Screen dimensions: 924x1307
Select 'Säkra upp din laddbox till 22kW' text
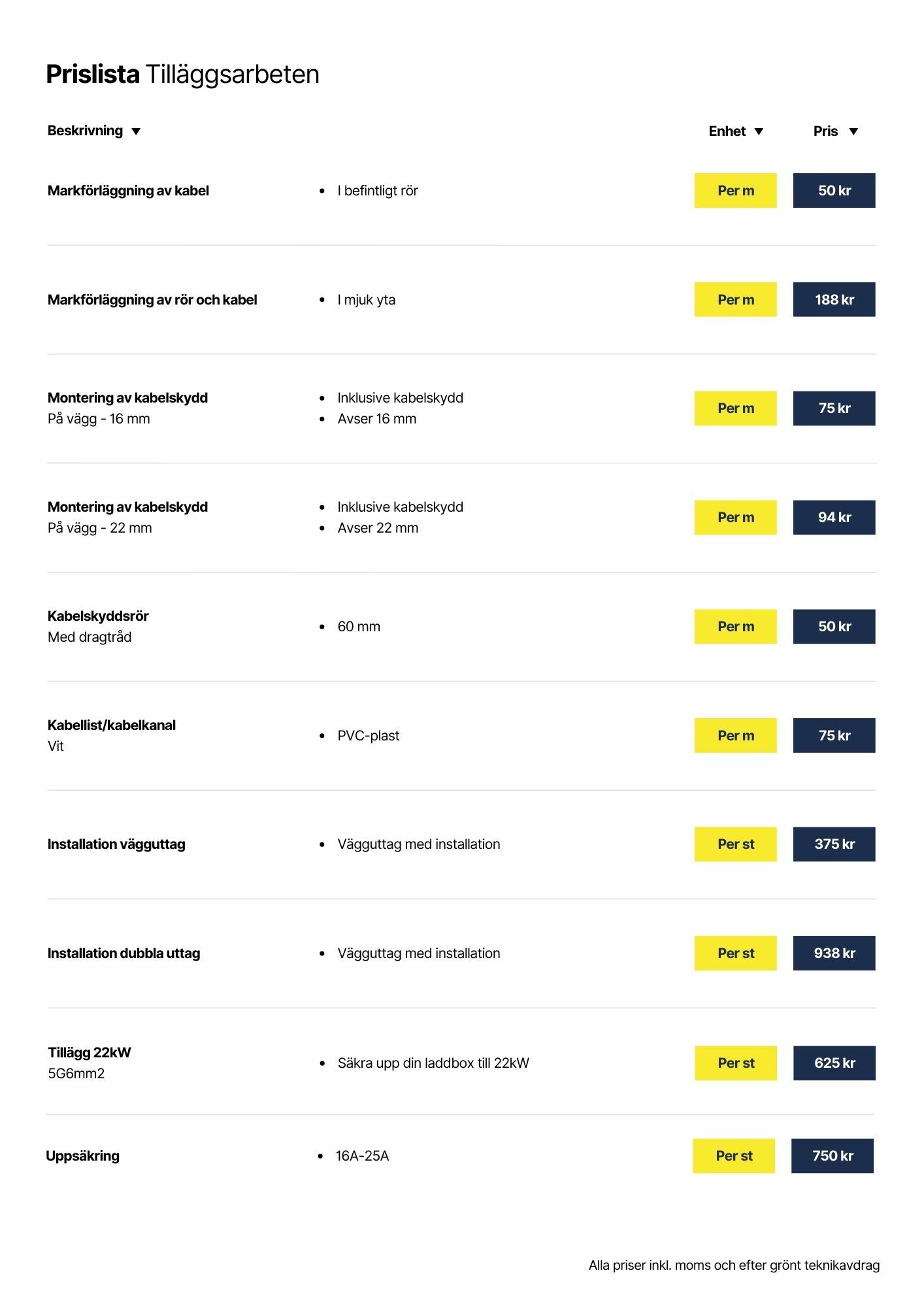click(x=433, y=1063)
